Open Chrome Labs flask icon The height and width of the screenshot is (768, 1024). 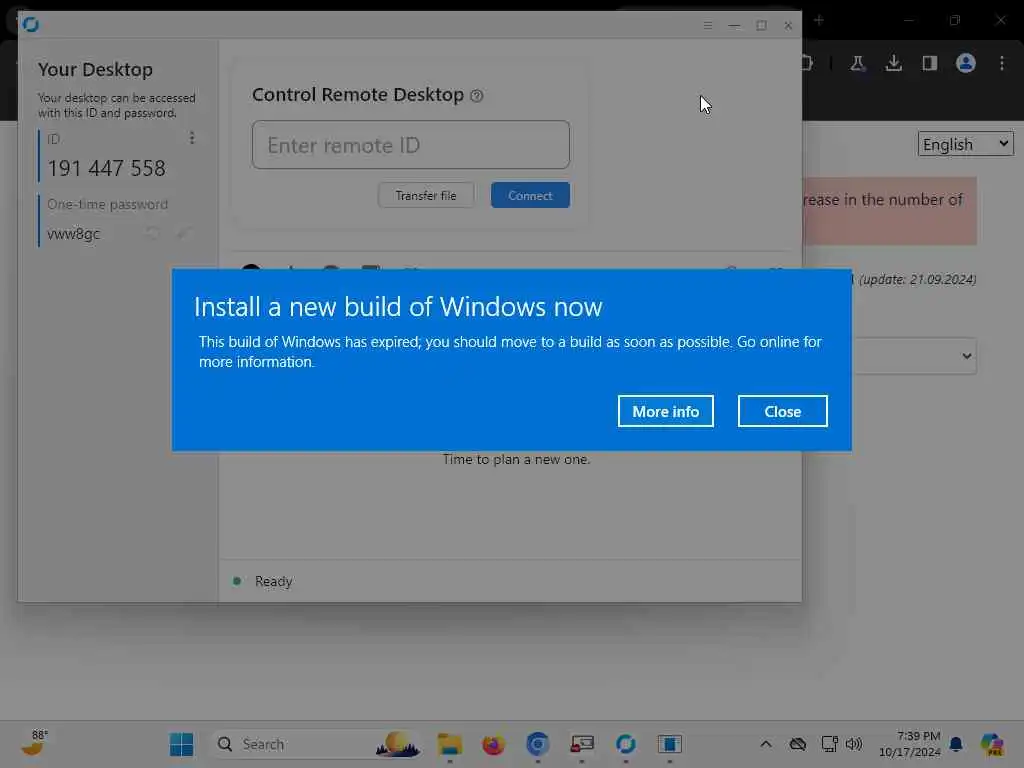pyautogui.click(x=857, y=63)
